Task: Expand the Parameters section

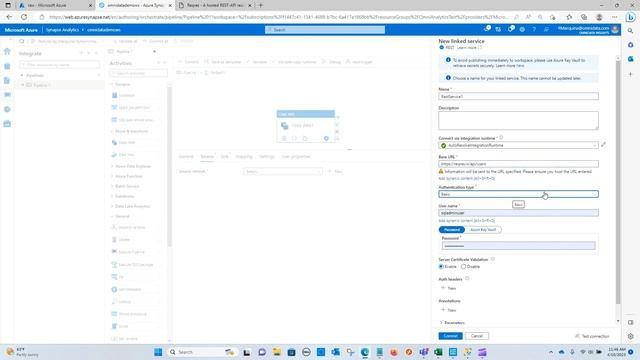Action: tap(452, 322)
